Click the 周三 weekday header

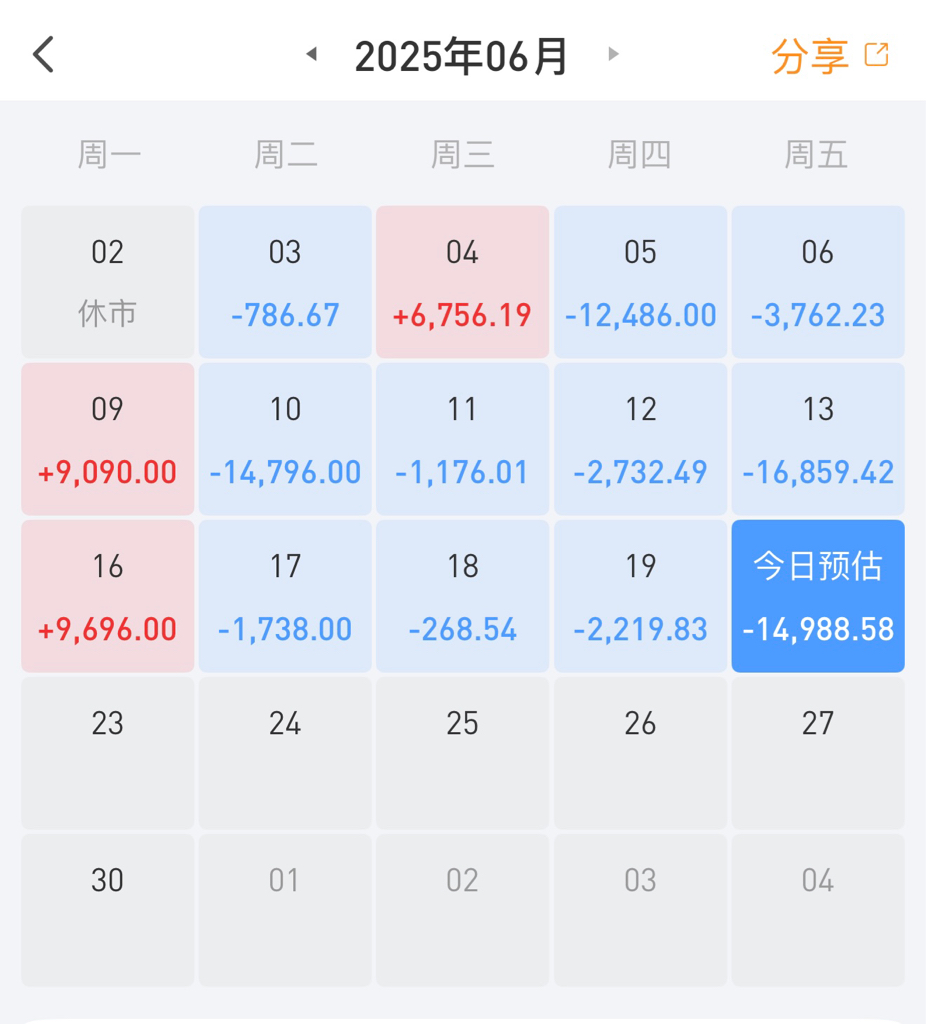[462, 155]
